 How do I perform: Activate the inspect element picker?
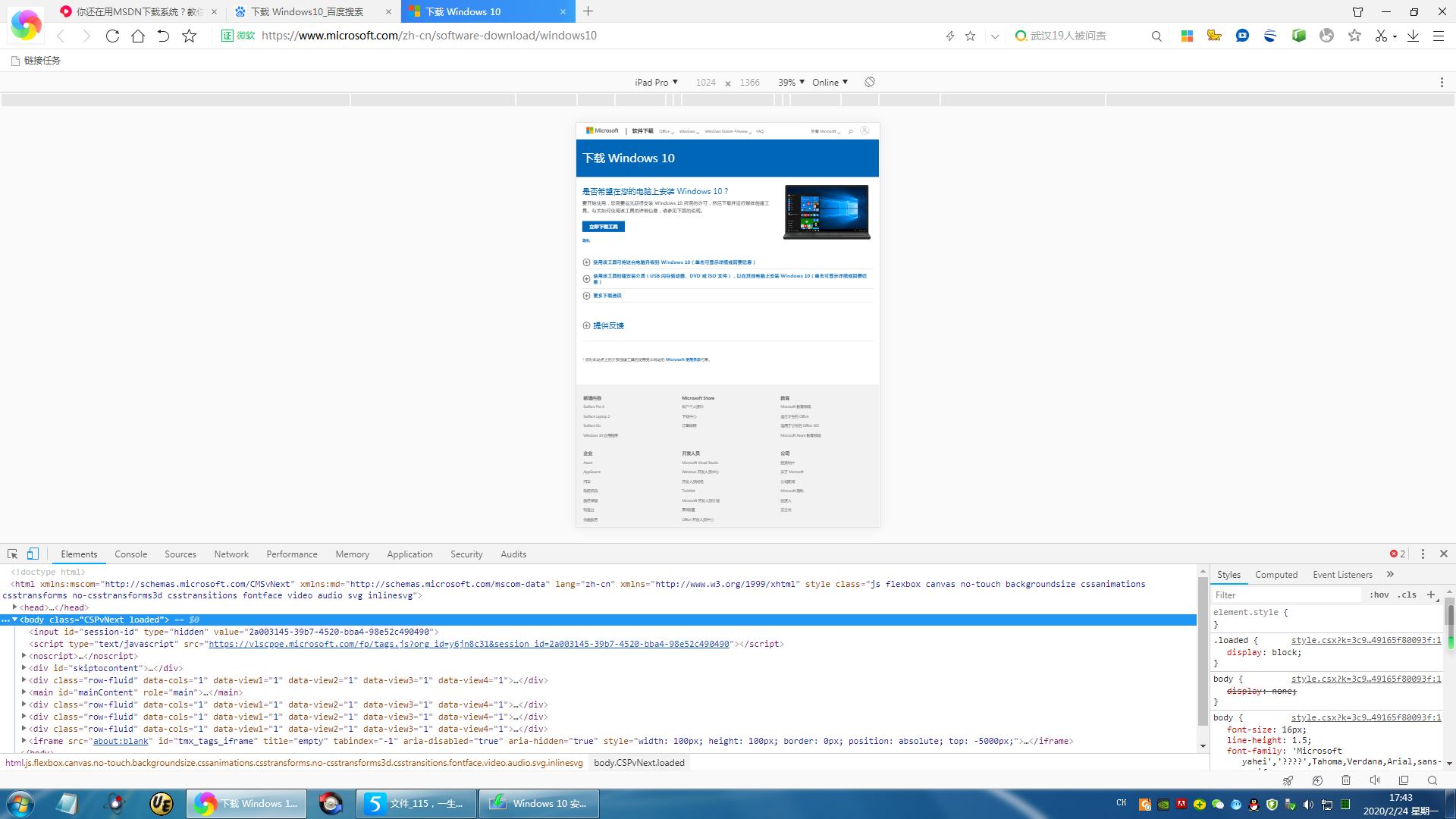pos(12,554)
